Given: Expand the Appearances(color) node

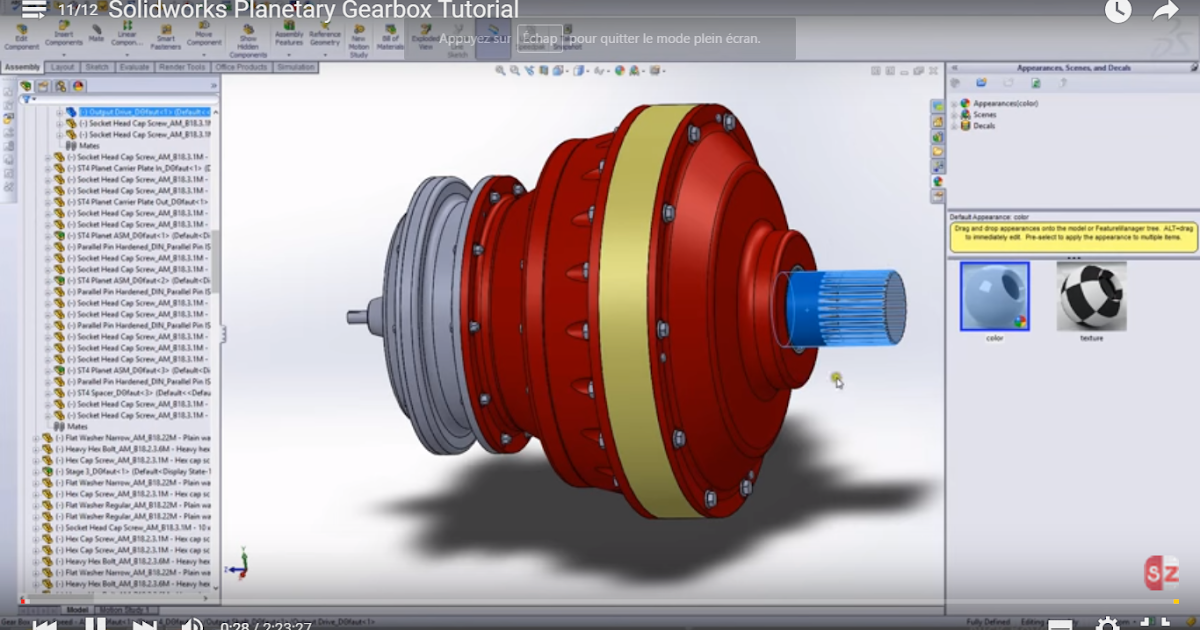Looking at the screenshot, I should (956, 103).
